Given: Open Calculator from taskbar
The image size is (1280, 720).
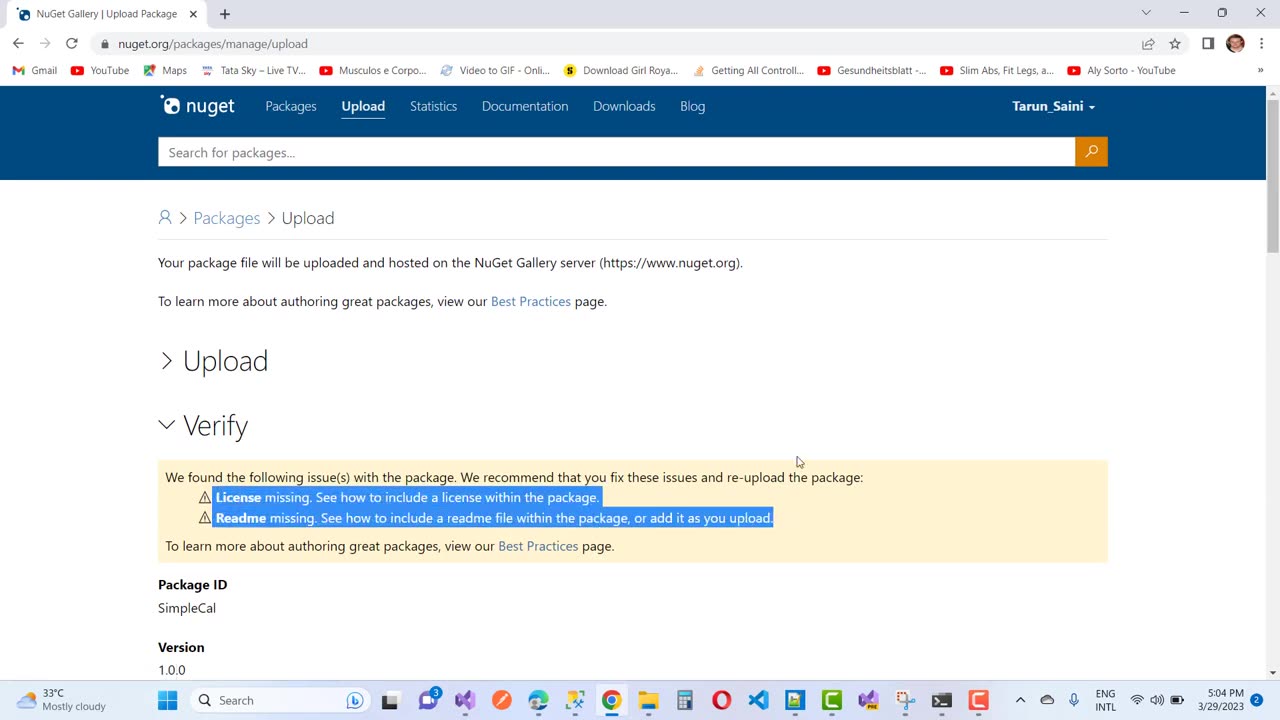Looking at the screenshot, I should coord(685,700).
